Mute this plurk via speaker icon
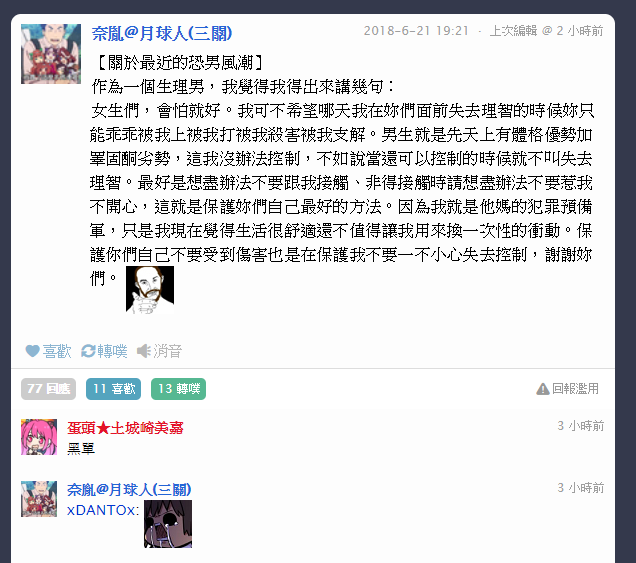The image size is (636, 563). click(144, 351)
